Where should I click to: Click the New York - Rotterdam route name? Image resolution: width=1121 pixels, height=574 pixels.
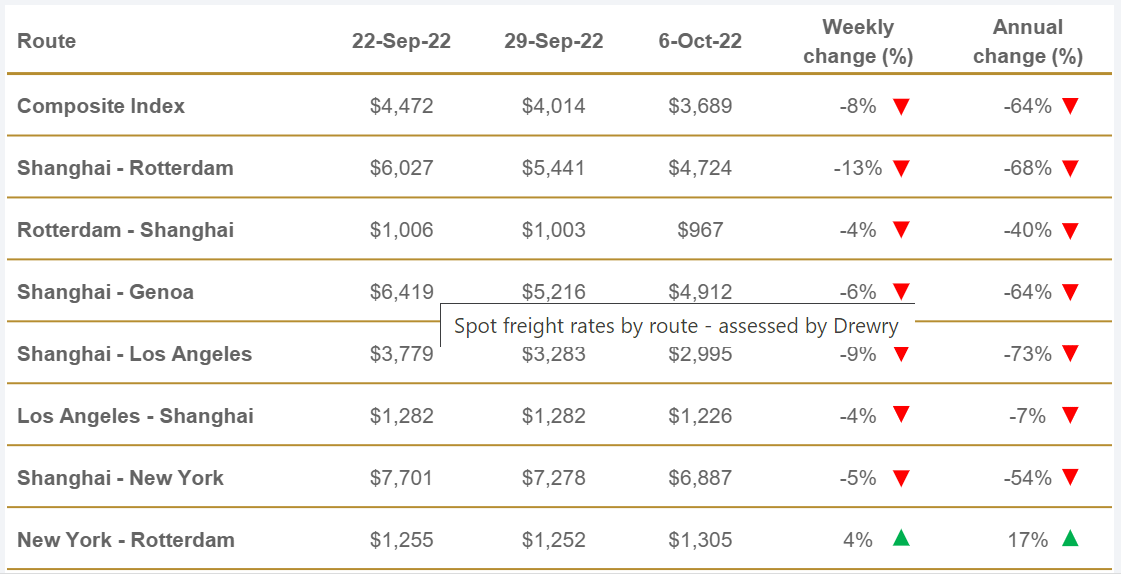click(x=126, y=540)
